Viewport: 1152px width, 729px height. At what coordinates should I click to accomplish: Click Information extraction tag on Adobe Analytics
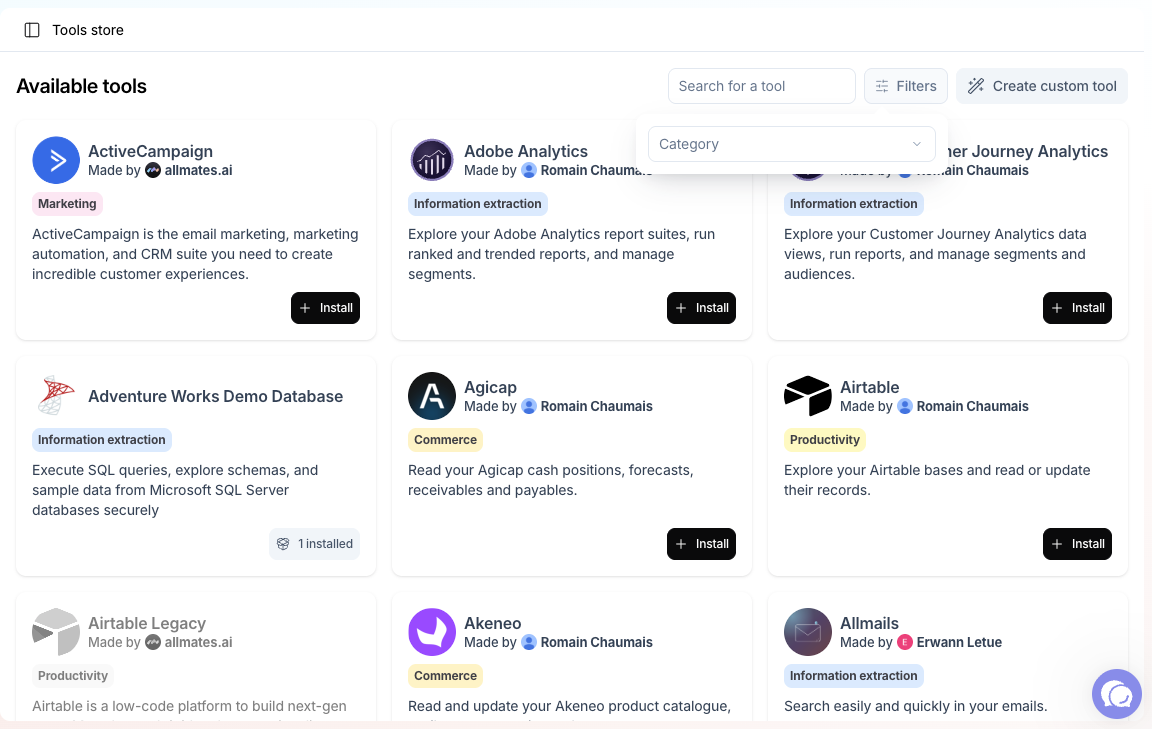478,204
